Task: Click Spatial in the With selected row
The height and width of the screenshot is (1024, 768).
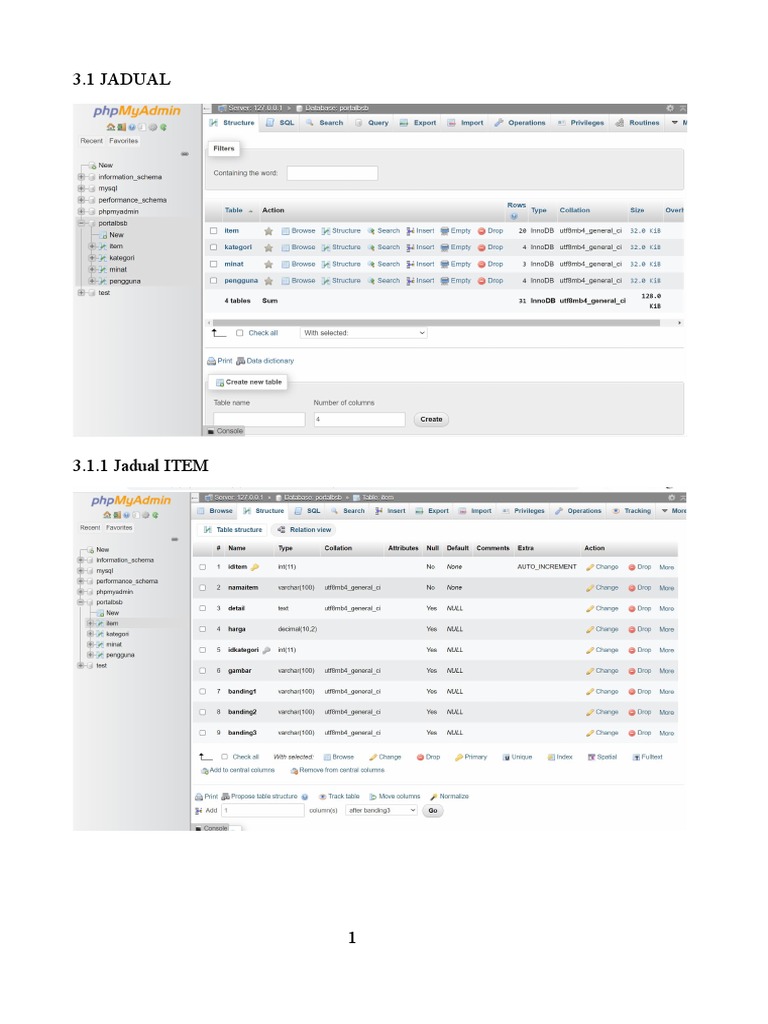Action: (x=602, y=757)
